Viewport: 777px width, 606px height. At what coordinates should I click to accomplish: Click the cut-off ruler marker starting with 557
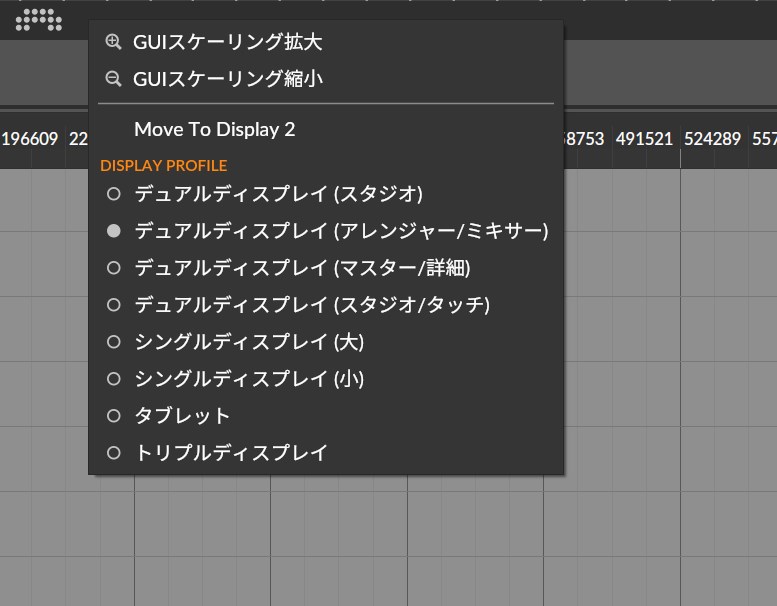point(764,139)
